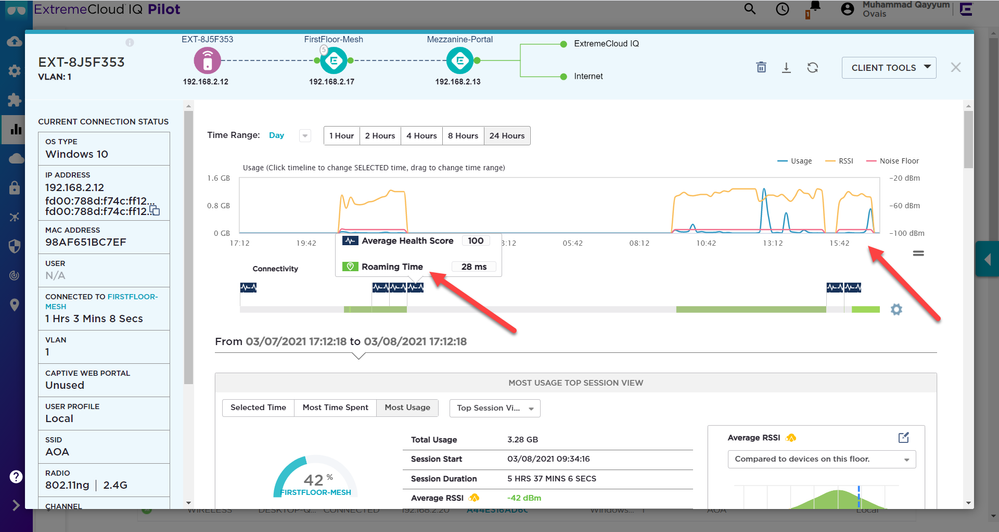Screen dimensions: 999x532
Task: Click the cloud upload icon in the left sidebar
Action: (x=15, y=41)
